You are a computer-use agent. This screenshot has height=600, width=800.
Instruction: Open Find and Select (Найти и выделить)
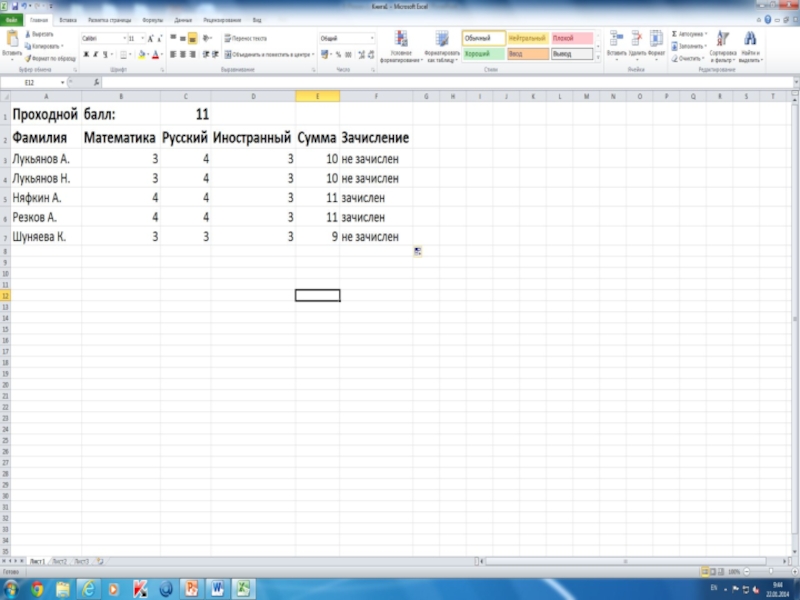point(750,46)
